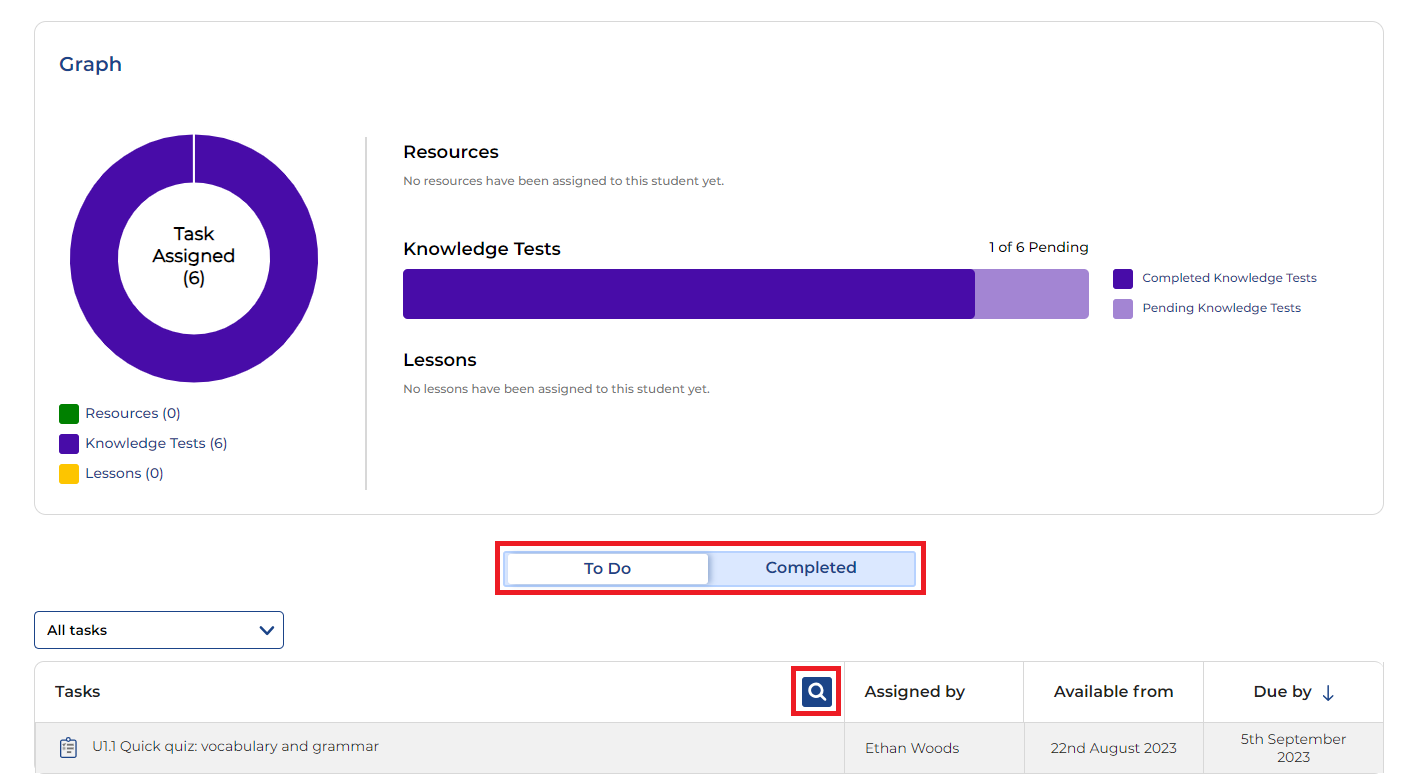Click the green Resources legend swatch

coord(69,414)
